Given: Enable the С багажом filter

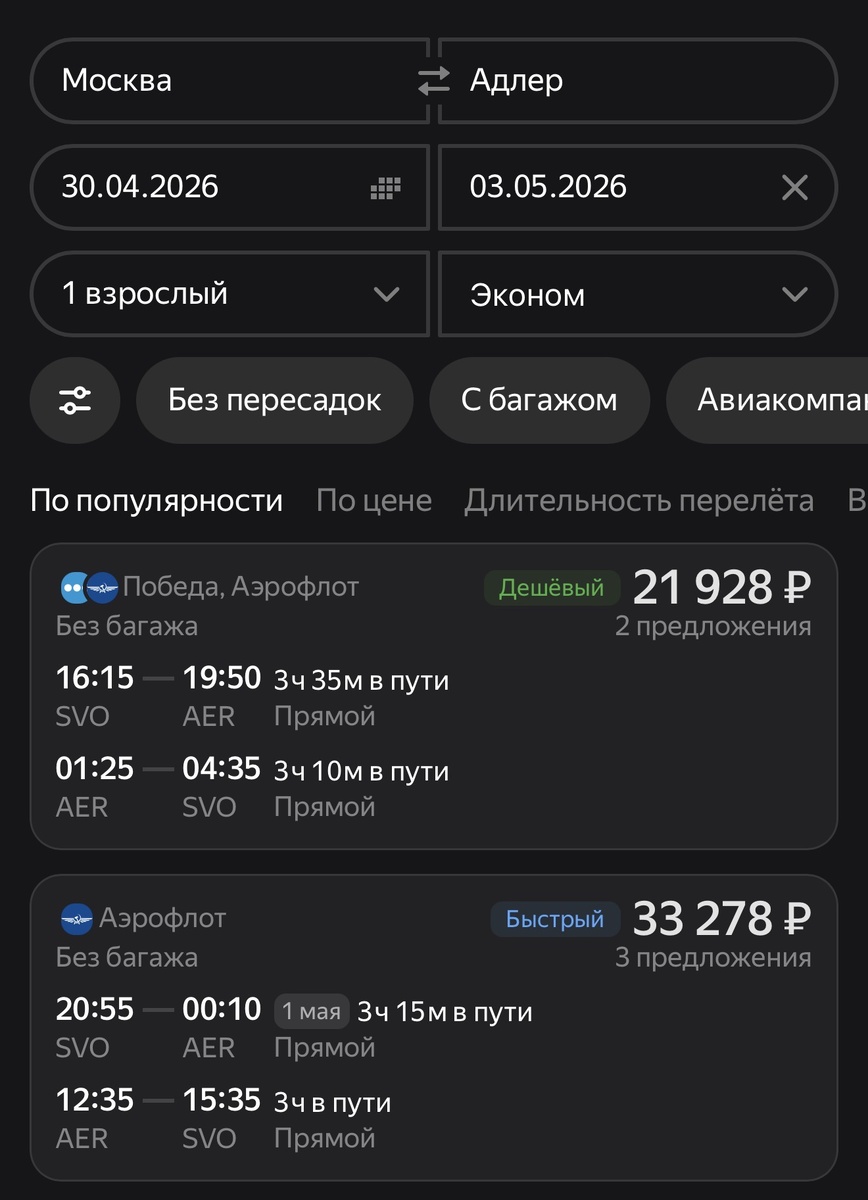Looking at the screenshot, I should [x=539, y=400].
